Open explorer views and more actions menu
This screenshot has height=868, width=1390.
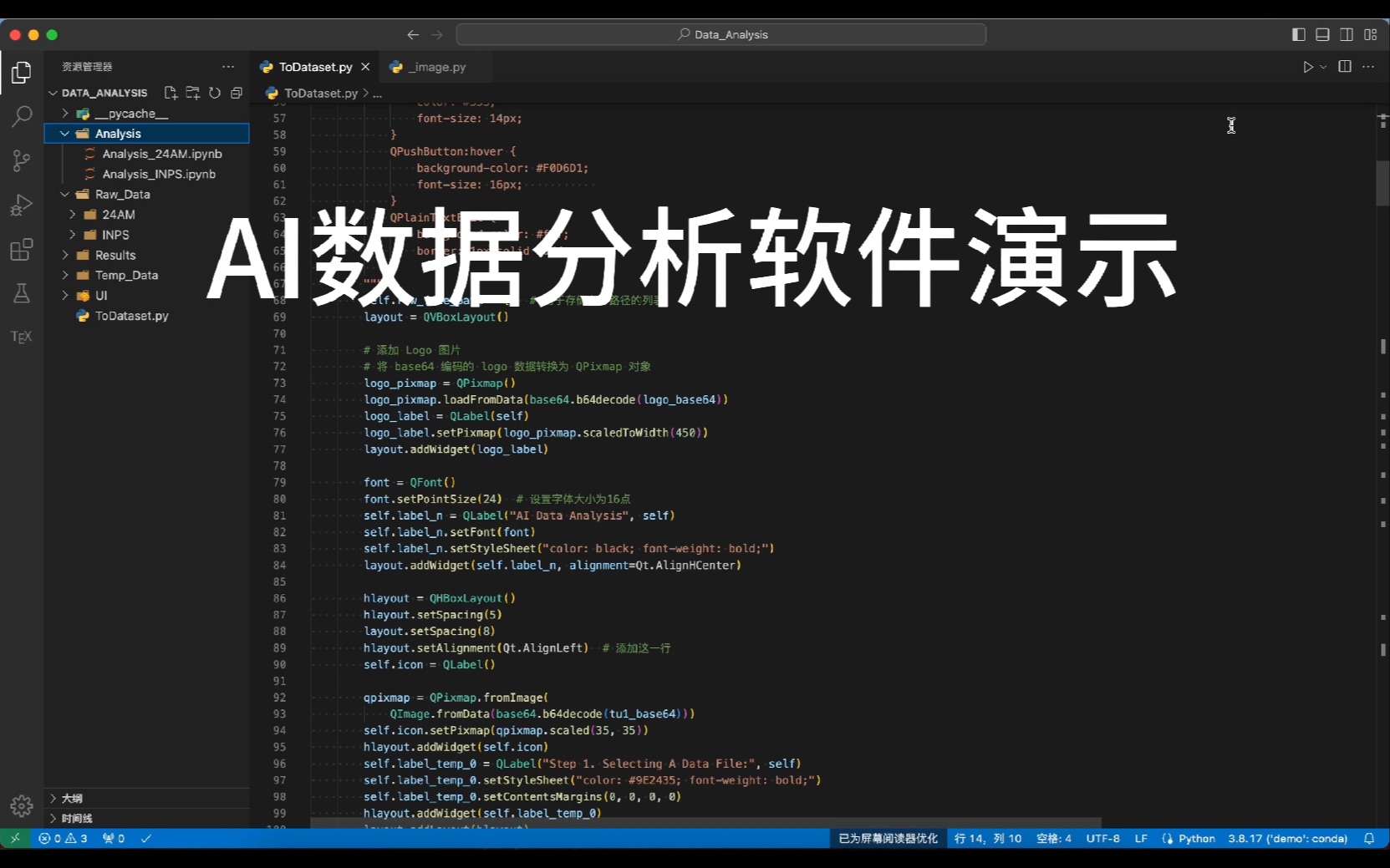[228, 67]
